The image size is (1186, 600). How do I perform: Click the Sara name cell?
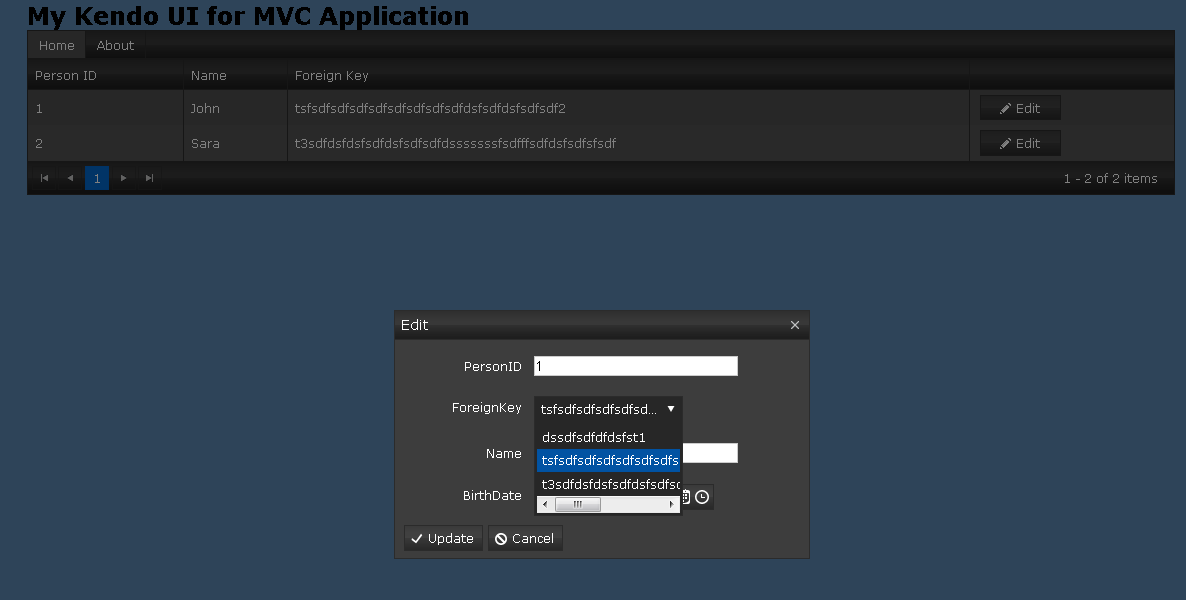235,143
